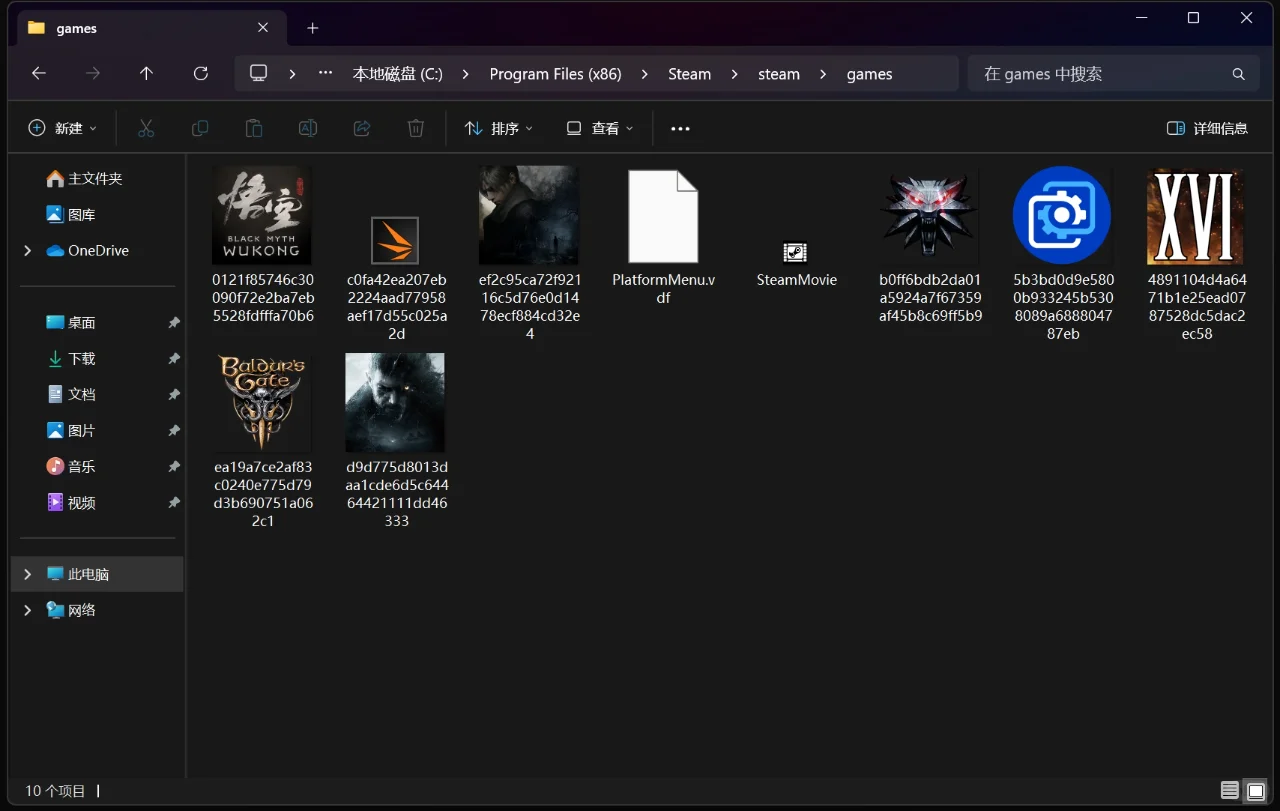Viewport: 1280px width, 811px height.
Task: Switch to details list view icon
Action: pyautogui.click(x=1230, y=792)
